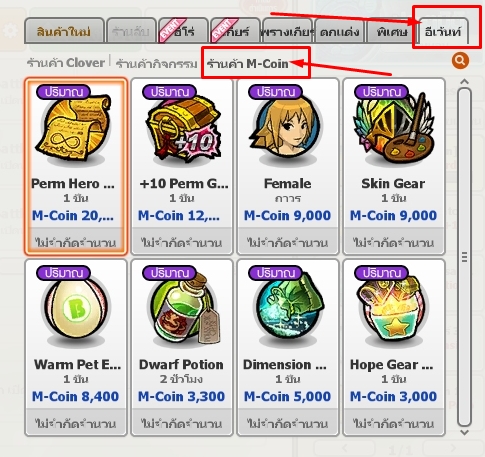This screenshot has width=485, height=457.
Task: Select the Dwarf Potion bottle icon
Action: point(182,312)
